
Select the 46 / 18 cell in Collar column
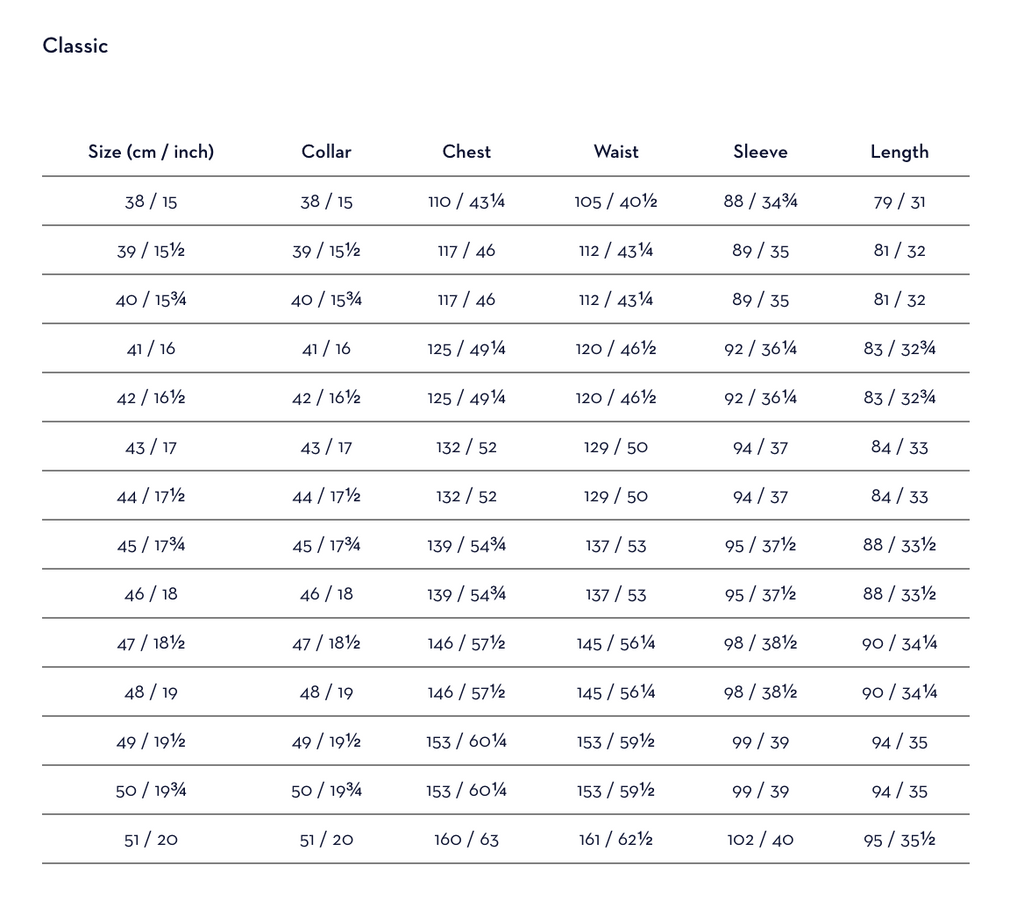(326, 595)
